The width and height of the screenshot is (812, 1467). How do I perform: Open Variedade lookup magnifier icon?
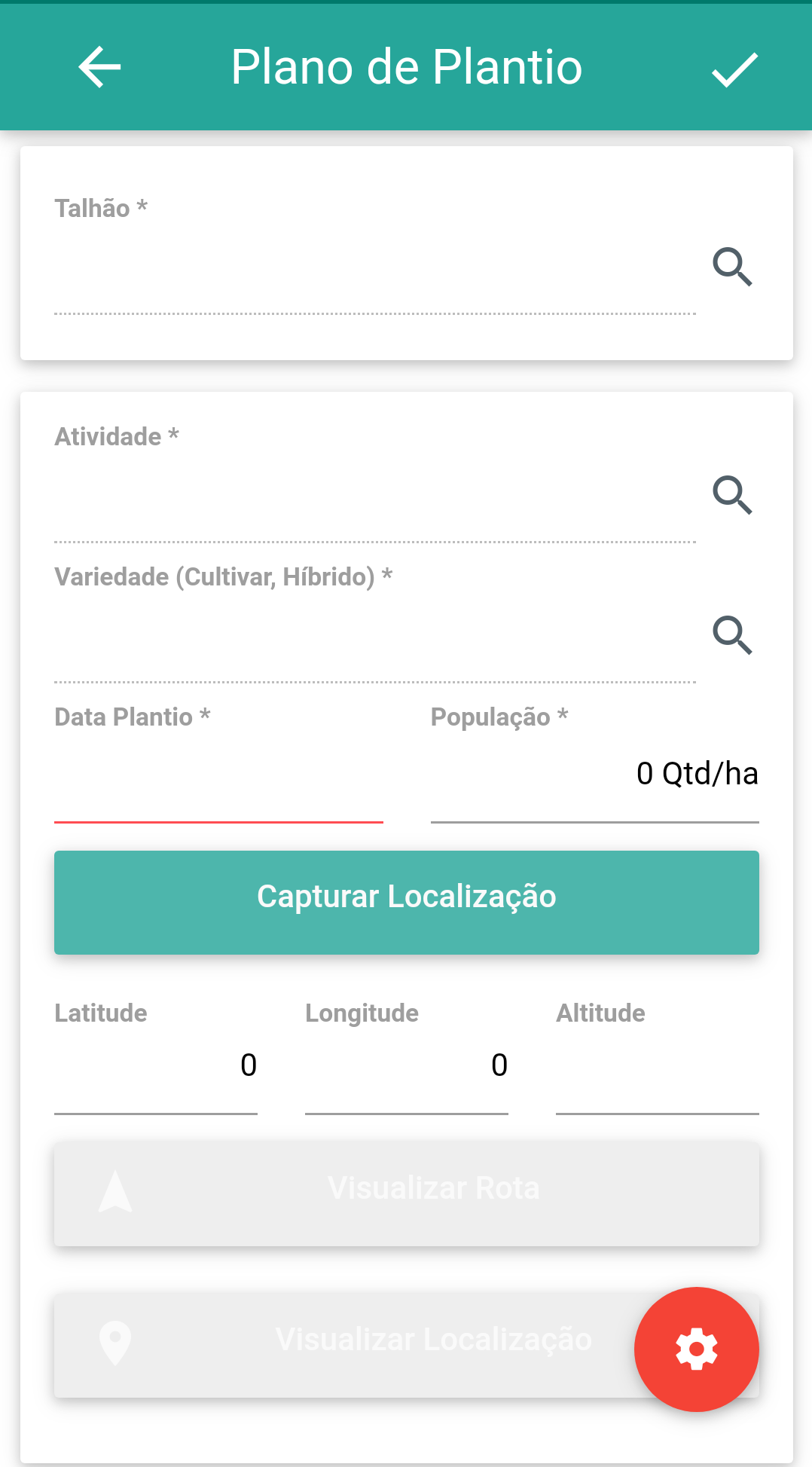pos(732,635)
